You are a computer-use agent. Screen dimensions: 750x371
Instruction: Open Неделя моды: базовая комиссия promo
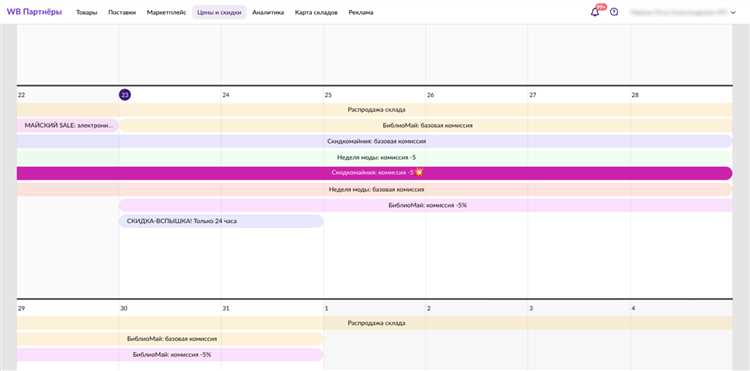coord(375,189)
